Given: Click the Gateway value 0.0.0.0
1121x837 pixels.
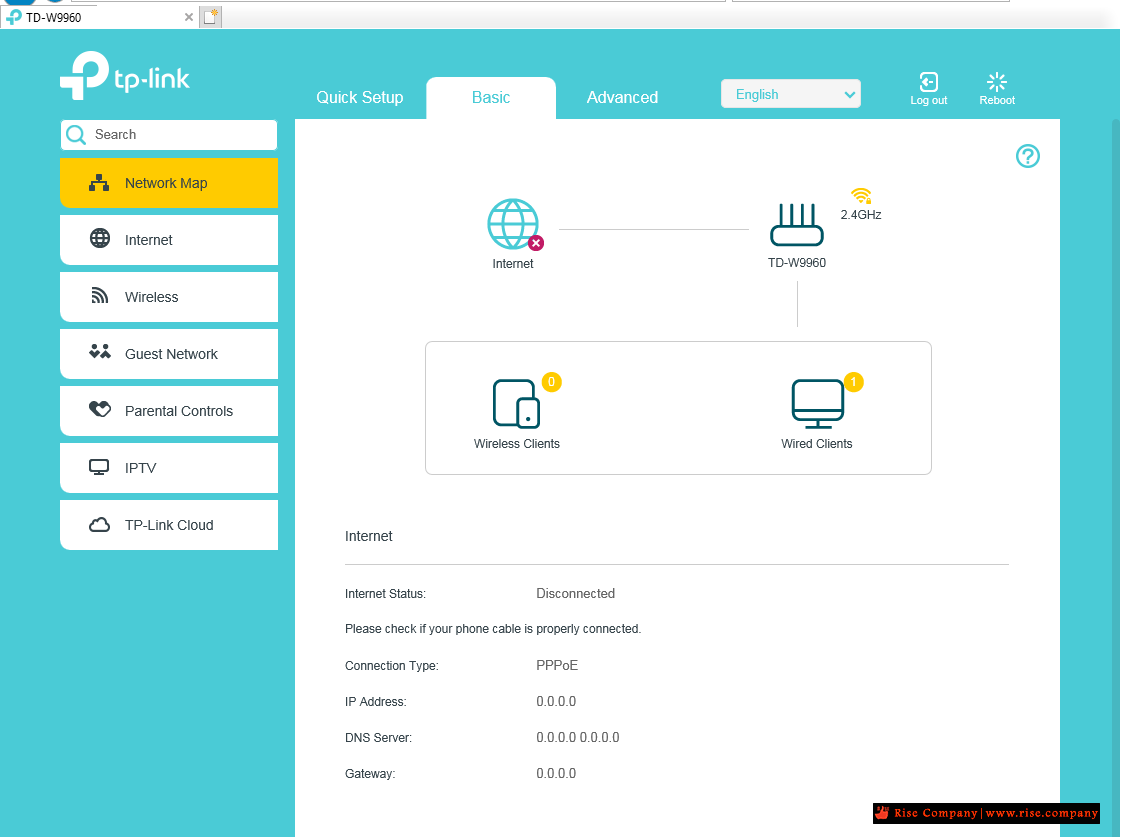Looking at the screenshot, I should (x=556, y=773).
